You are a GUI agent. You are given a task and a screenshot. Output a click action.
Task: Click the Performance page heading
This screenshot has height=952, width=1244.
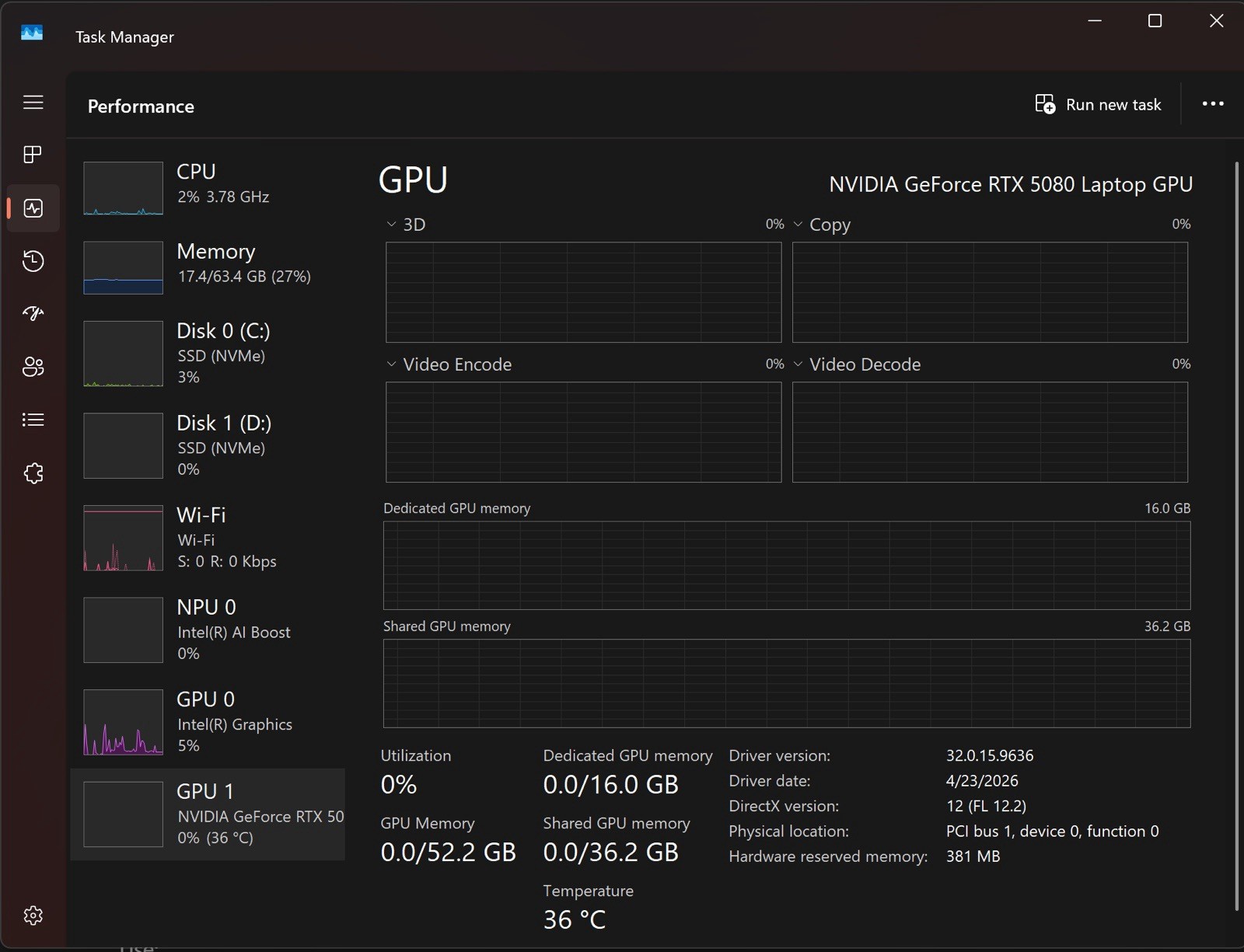pos(141,106)
